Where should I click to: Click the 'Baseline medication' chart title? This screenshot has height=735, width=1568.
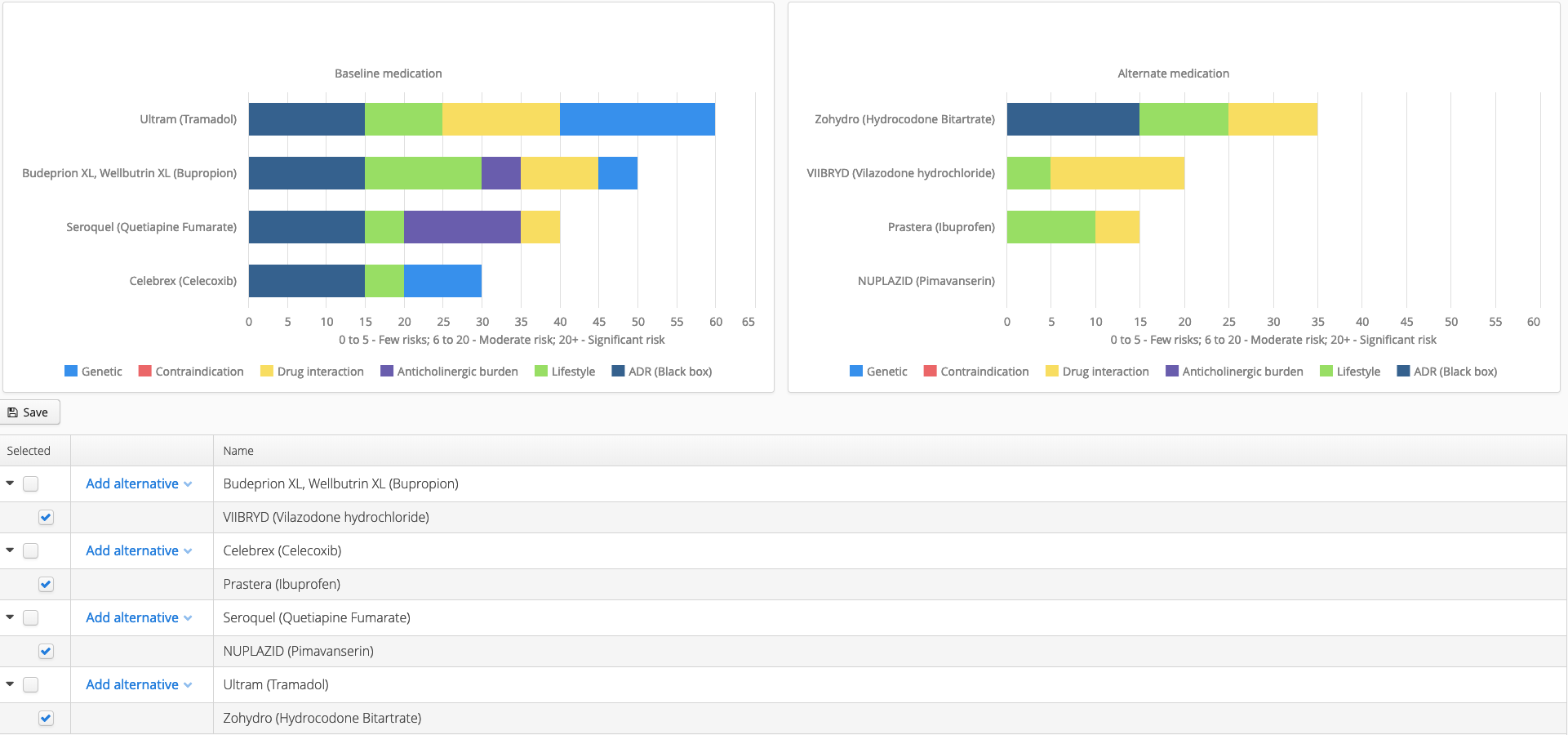(x=389, y=73)
